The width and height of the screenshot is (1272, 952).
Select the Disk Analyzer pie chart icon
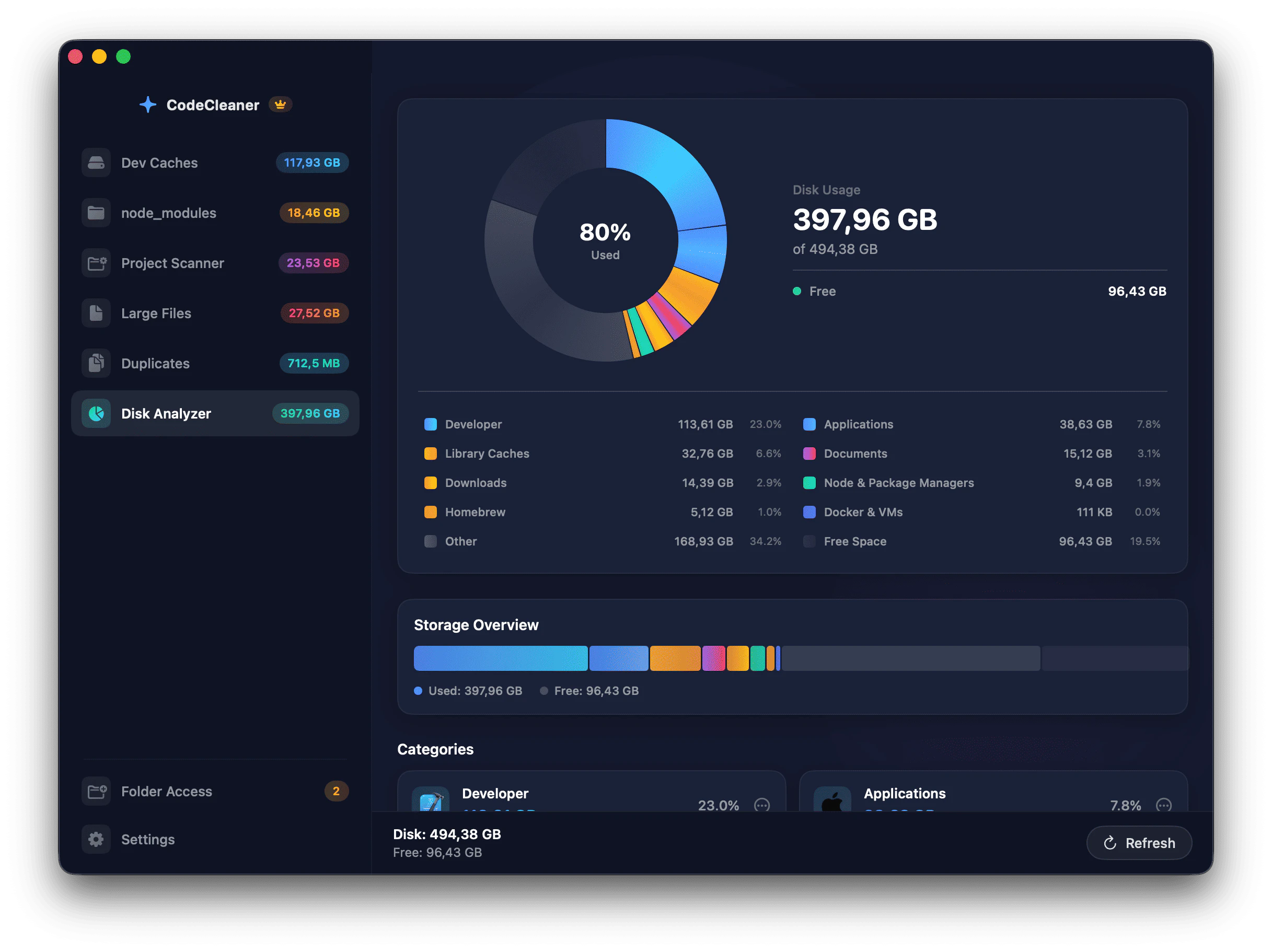97,413
